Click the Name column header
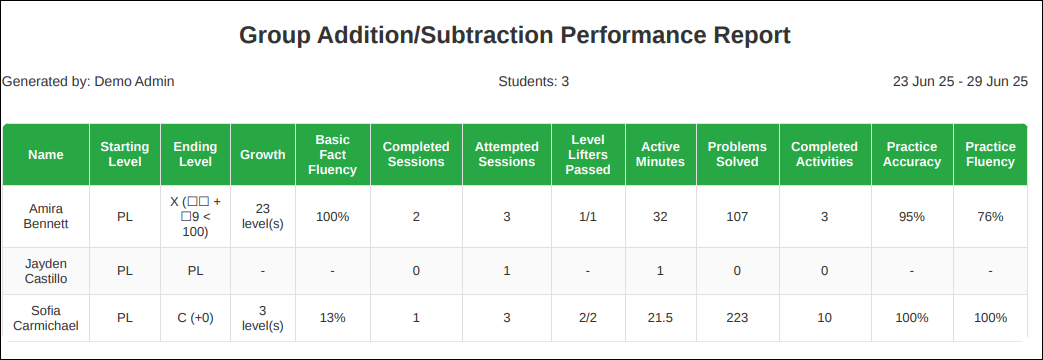The image size is (1043, 360). coord(46,154)
